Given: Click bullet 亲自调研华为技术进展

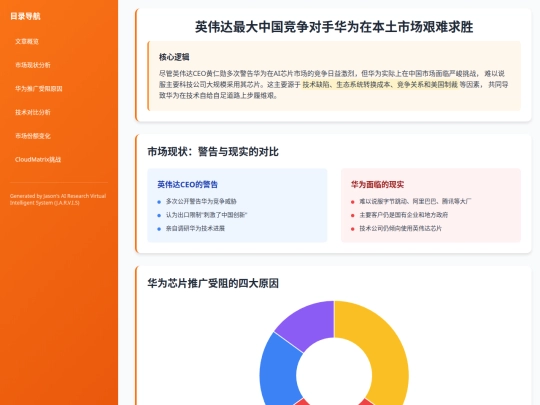Looking at the screenshot, I should [195, 228].
